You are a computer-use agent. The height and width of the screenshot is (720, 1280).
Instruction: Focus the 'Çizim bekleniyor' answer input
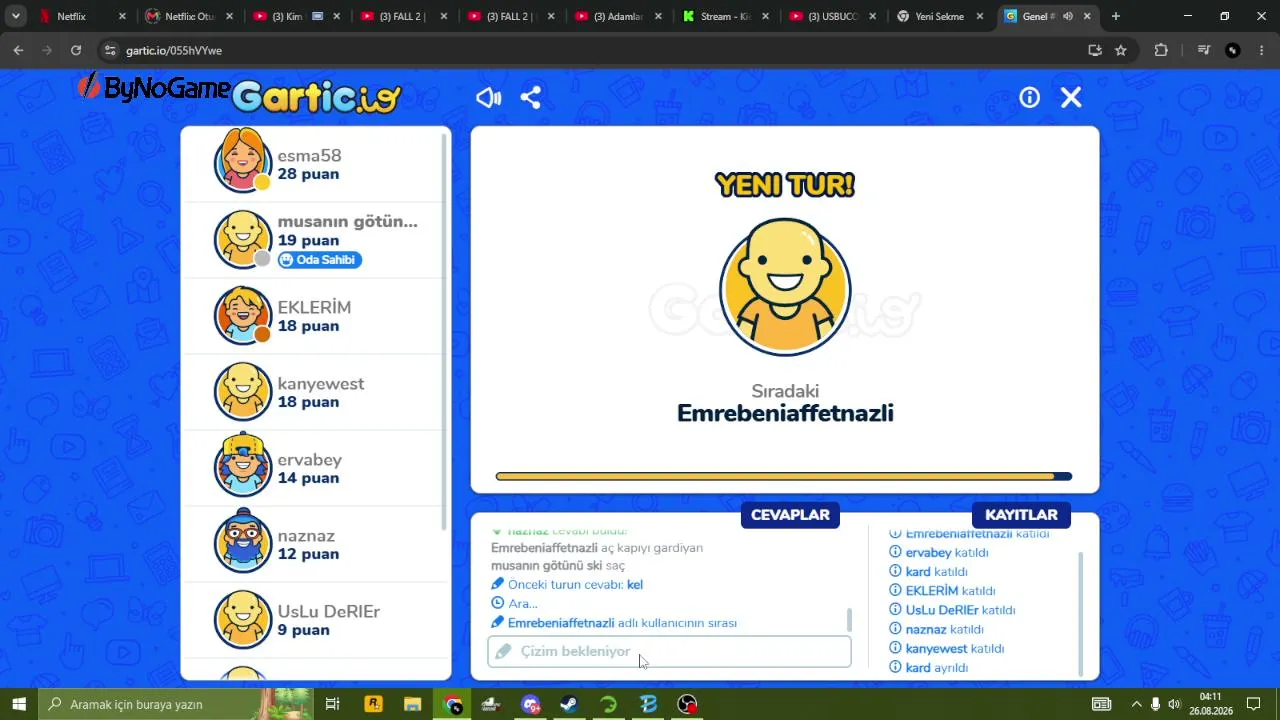point(669,651)
